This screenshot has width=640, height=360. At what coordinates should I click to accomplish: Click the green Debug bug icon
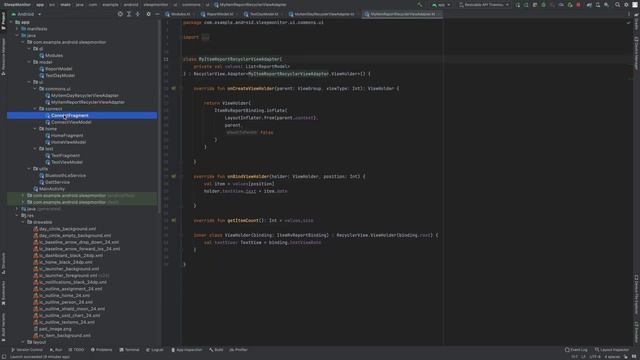(x=543, y=5)
